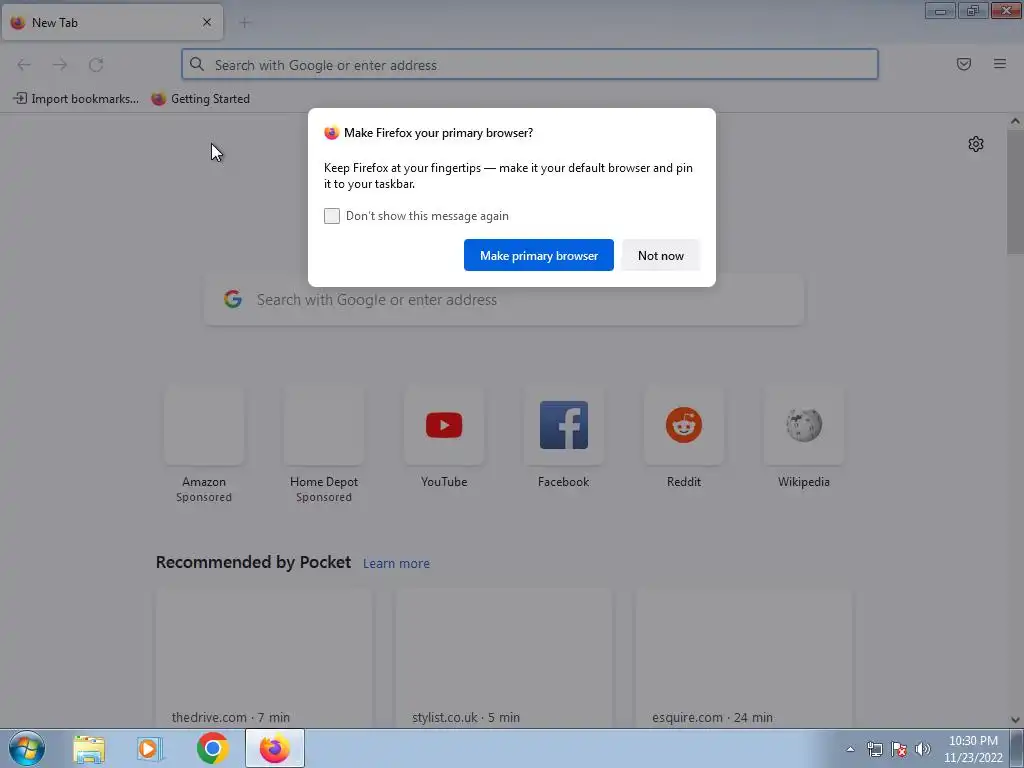Open the Action Center flag icon
1024x768 pixels.
point(899,750)
